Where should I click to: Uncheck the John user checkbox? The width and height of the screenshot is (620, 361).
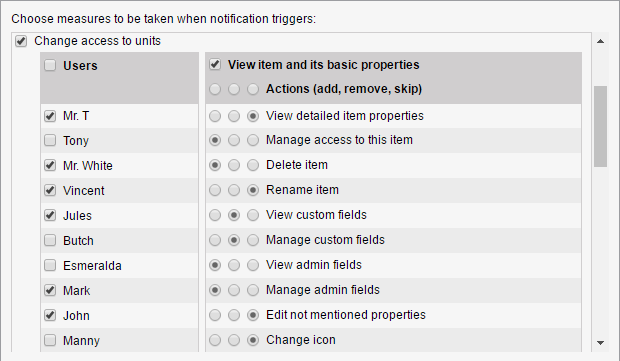pos(50,315)
